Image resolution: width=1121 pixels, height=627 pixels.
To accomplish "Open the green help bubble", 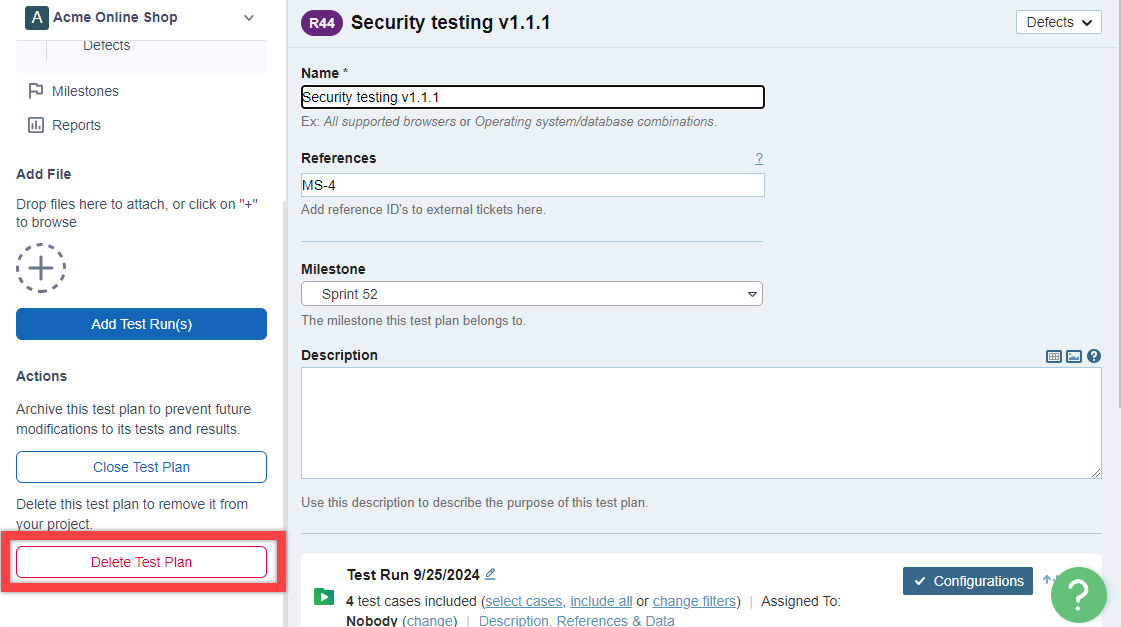I will pos(1079,594).
